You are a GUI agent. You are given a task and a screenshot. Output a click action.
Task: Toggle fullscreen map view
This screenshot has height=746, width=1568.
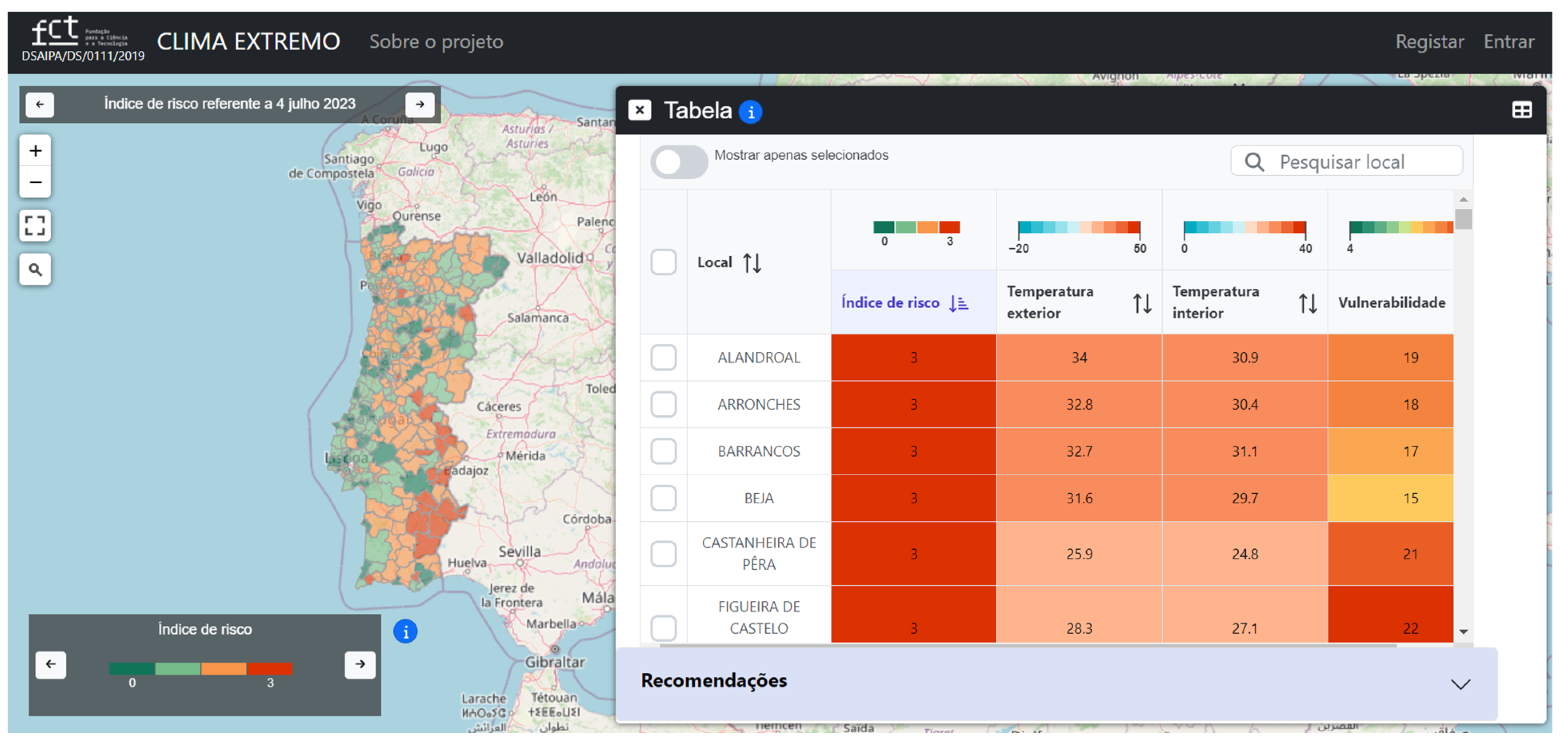[35, 226]
